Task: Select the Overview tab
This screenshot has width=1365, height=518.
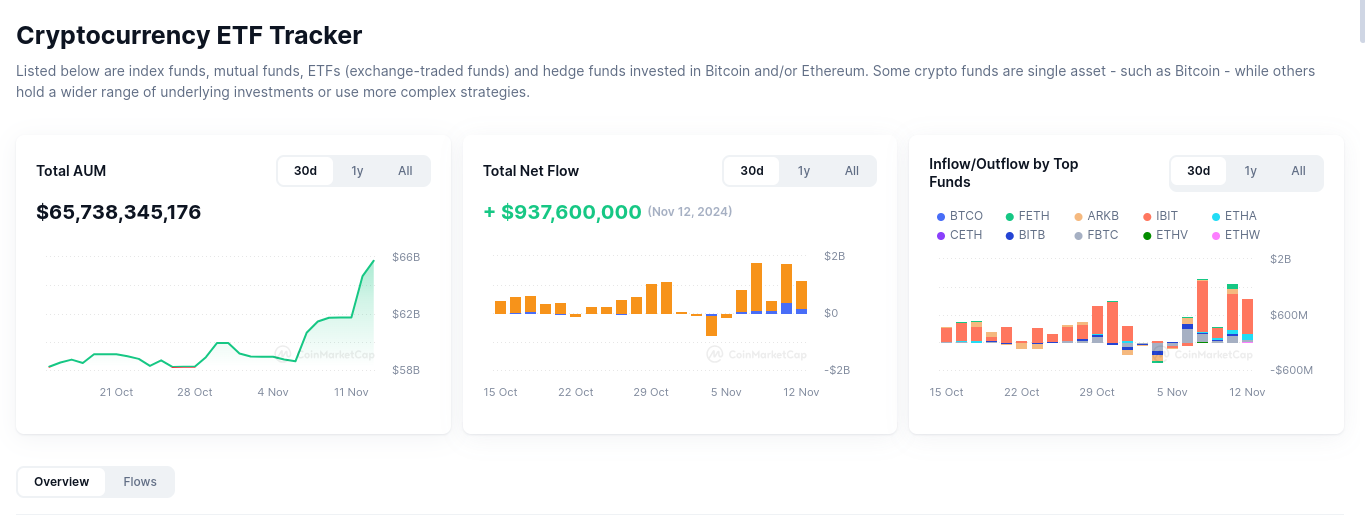Action: click(x=62, y=482)
